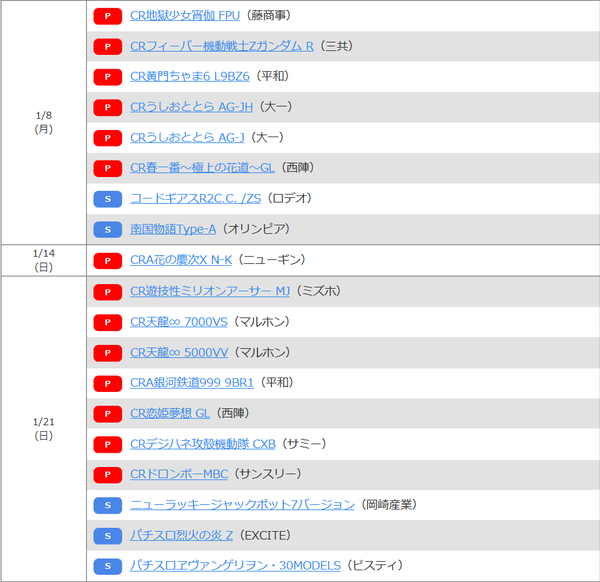Viewport: 600px width, 582px height.
Task: Click blue S badge beside 南国物語Type-A
Action: pos(108,230)
